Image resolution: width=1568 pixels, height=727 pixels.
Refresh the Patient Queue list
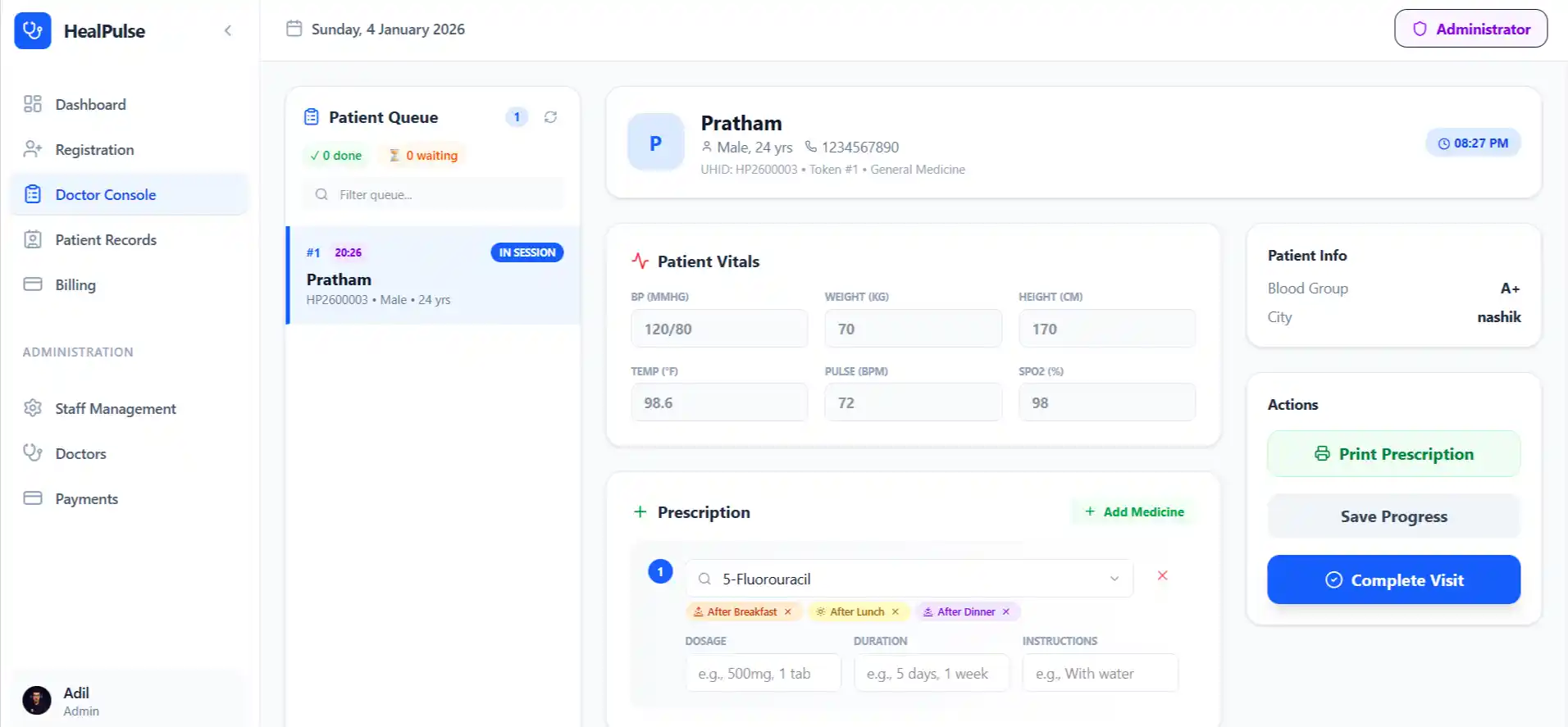(x=550, y=117)
